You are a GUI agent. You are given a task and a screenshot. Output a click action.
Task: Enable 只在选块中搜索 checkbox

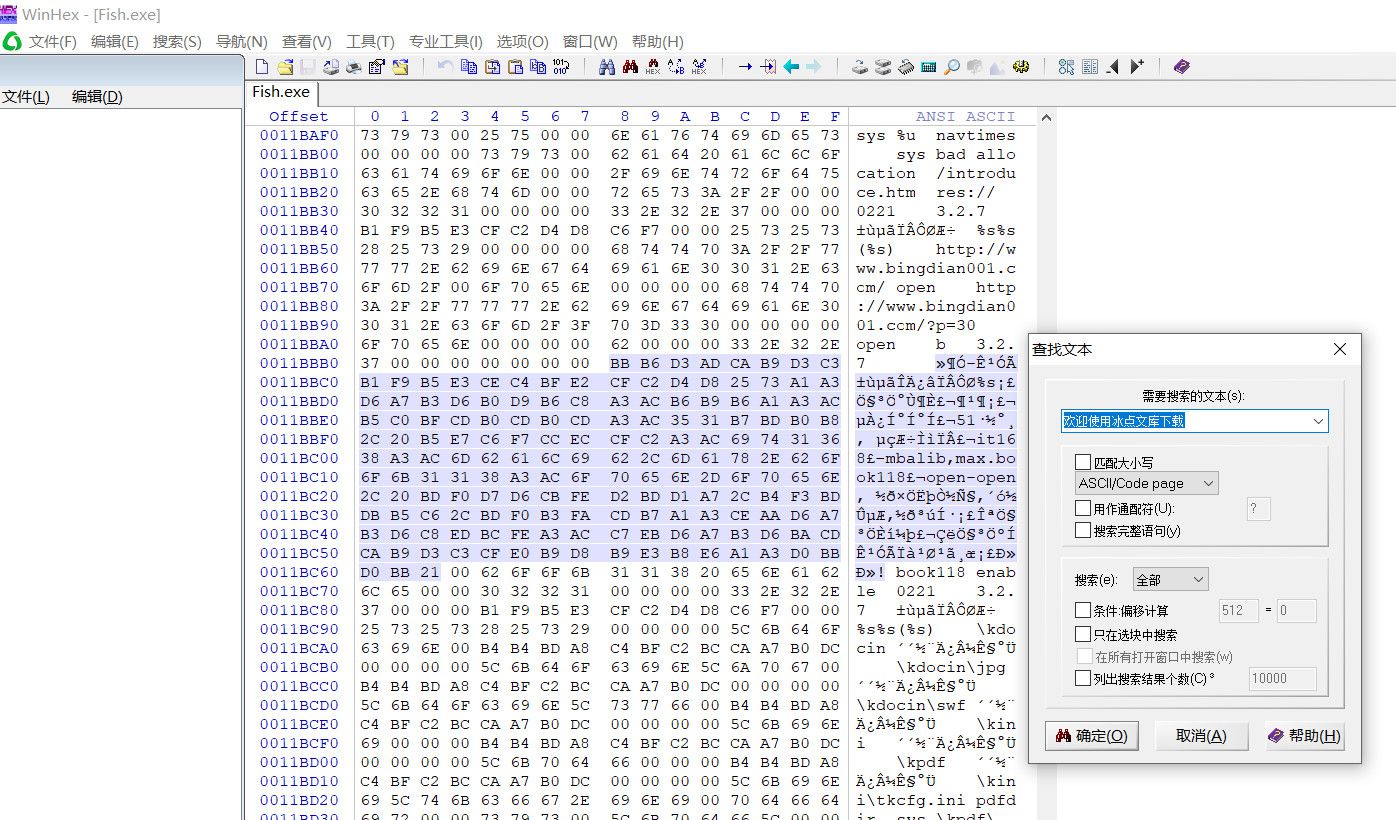tap(1082, 634)
